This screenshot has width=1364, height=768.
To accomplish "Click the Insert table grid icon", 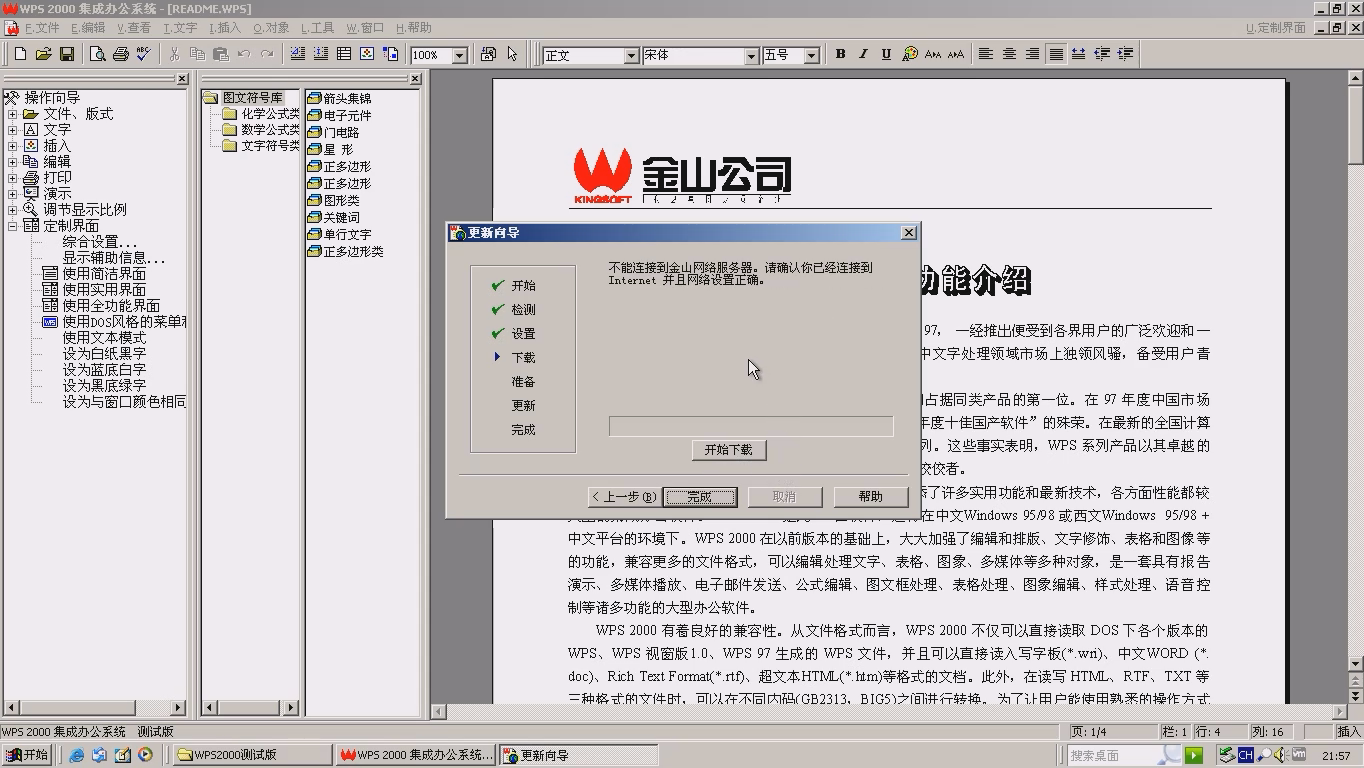I will [344, 54].
